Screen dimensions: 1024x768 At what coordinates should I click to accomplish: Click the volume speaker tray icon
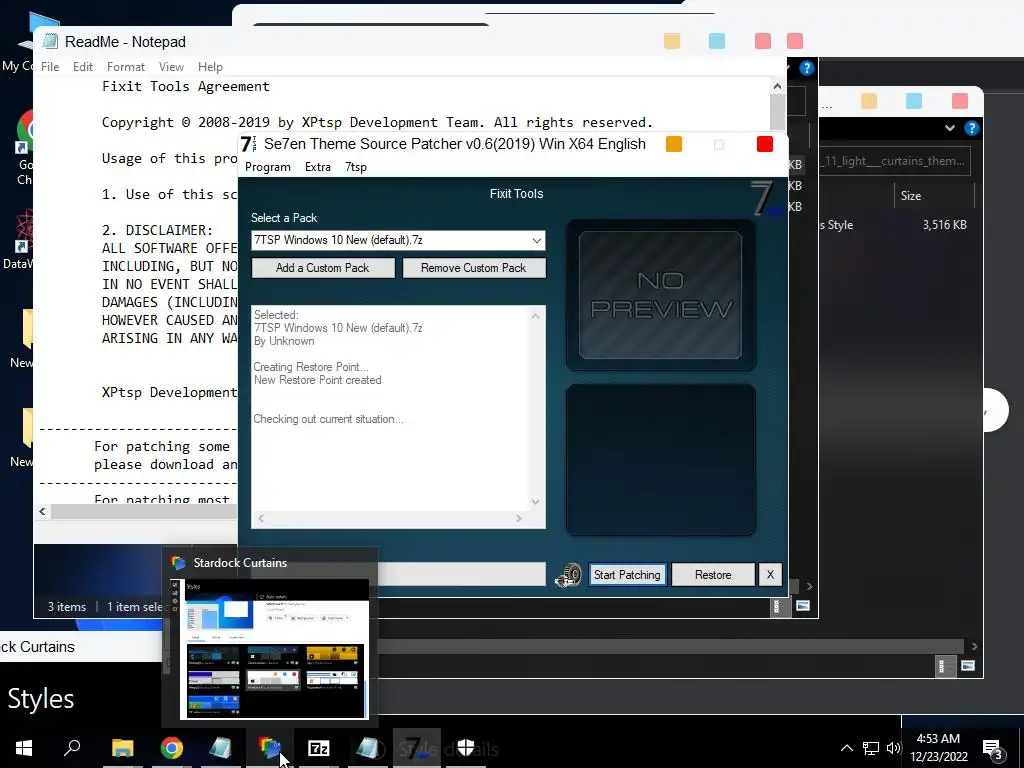pos(893,748)
